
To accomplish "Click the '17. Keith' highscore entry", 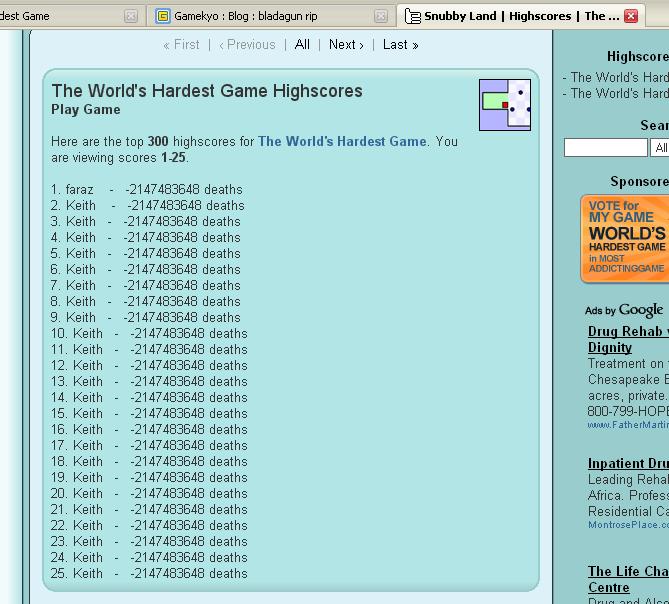I will click(149, 445).
